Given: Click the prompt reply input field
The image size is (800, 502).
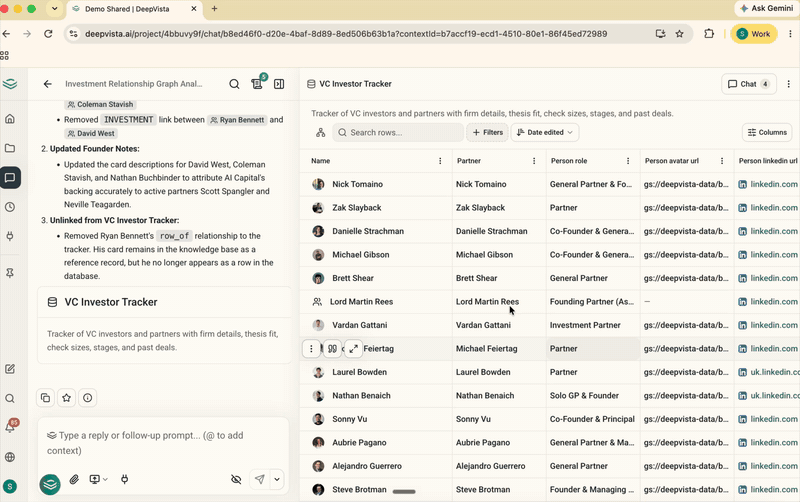Looking at the screenshot, I should [163, 443].
